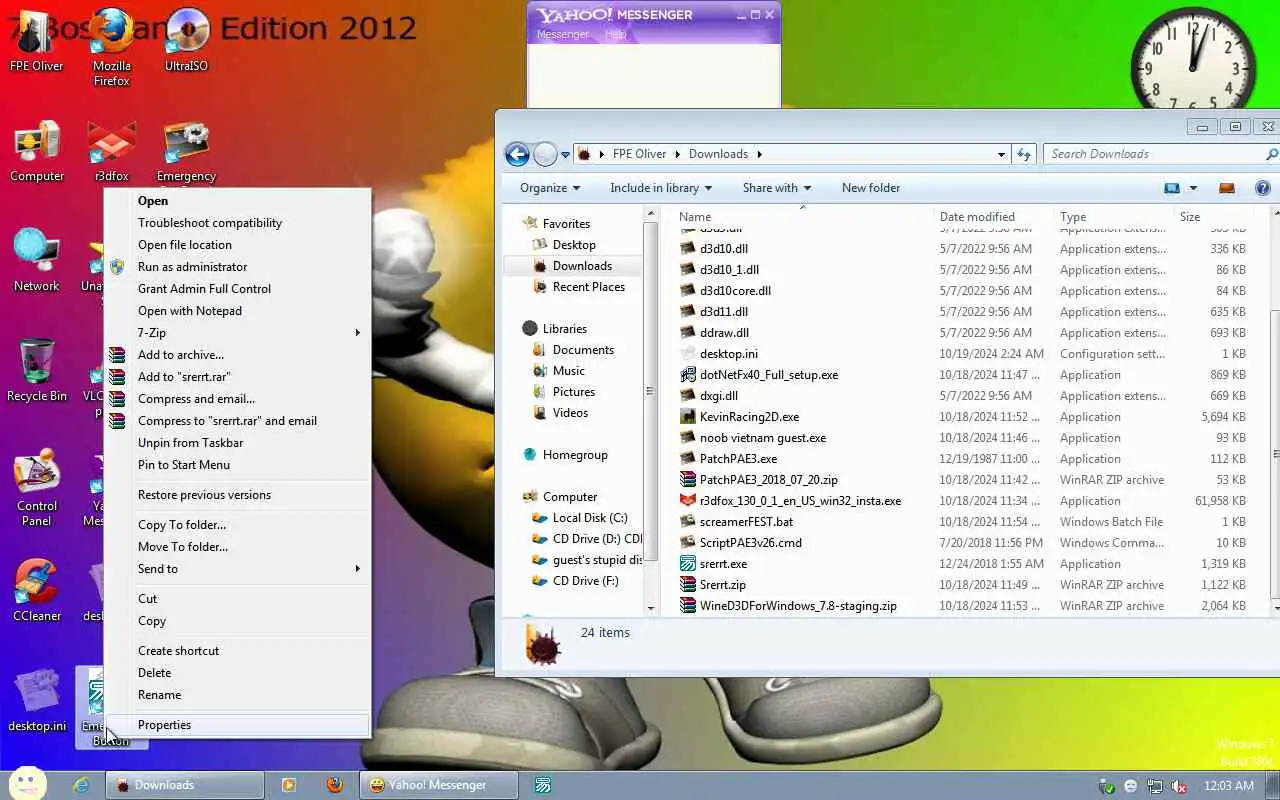Select srerrt.exe in the file list
The image size is (1280, 800).
(x=723, y=564)
